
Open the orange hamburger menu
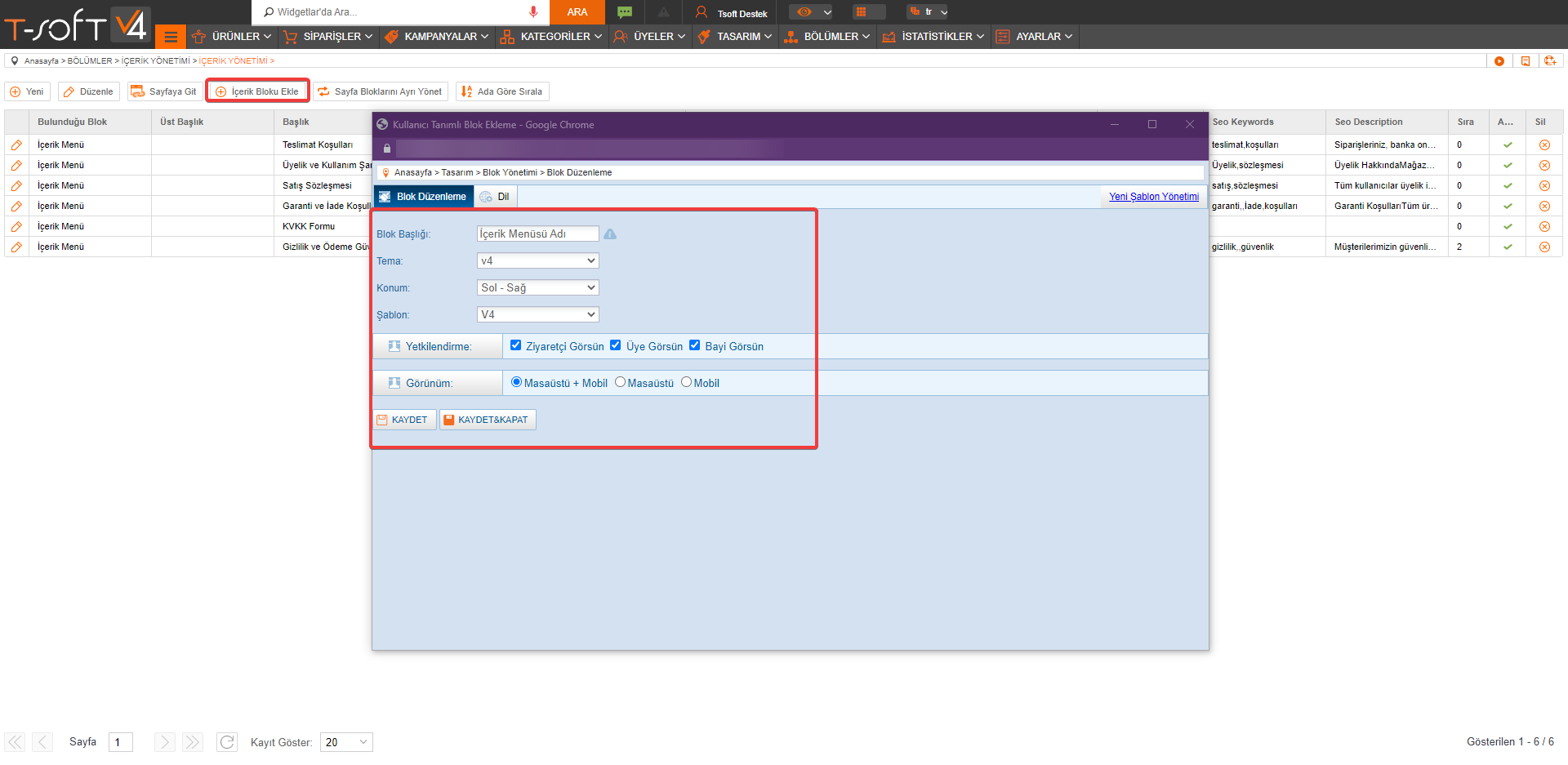pyautogui.click(x=171, y=37)
